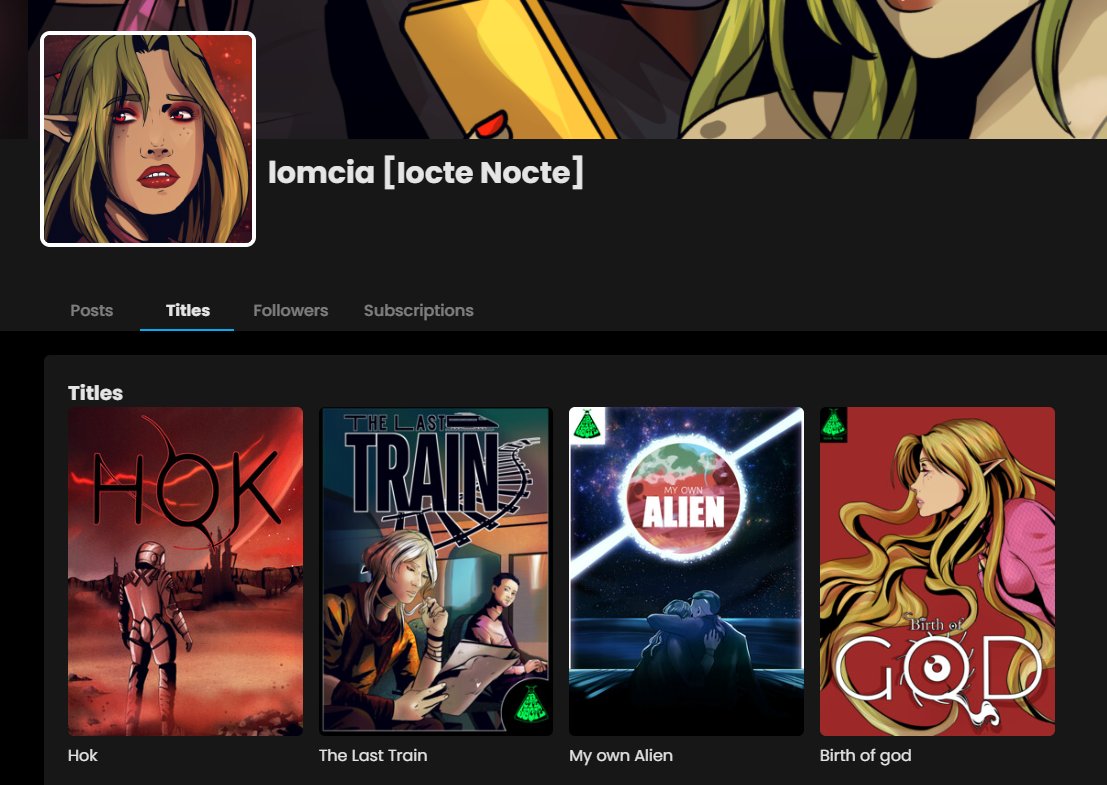Image resolution: width=1107 pixels, height=785 pixels.
Task: Click the Titles section heading
Action: coord(95,393)
